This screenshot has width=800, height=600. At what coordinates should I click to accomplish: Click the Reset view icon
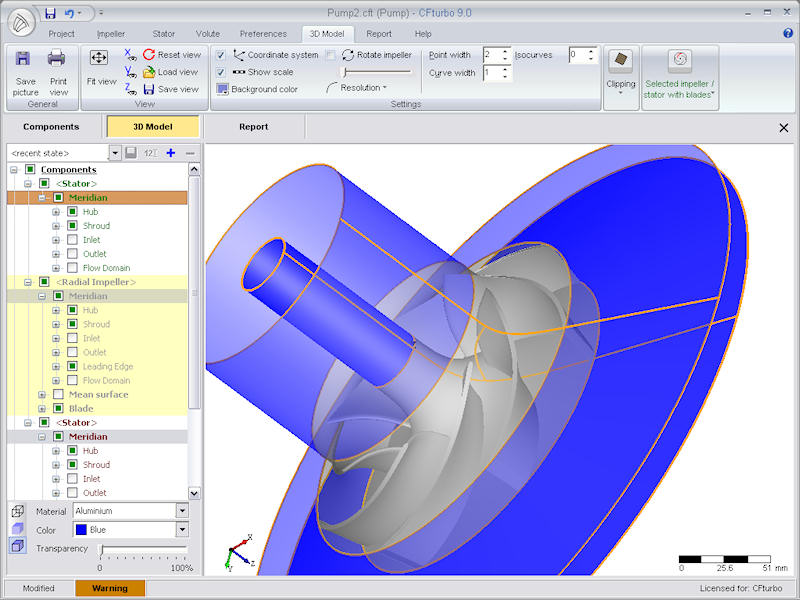[x=149, y=55]
